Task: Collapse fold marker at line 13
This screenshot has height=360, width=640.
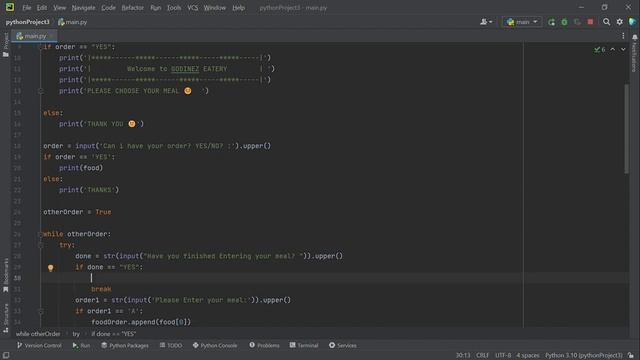Action: 40,91
